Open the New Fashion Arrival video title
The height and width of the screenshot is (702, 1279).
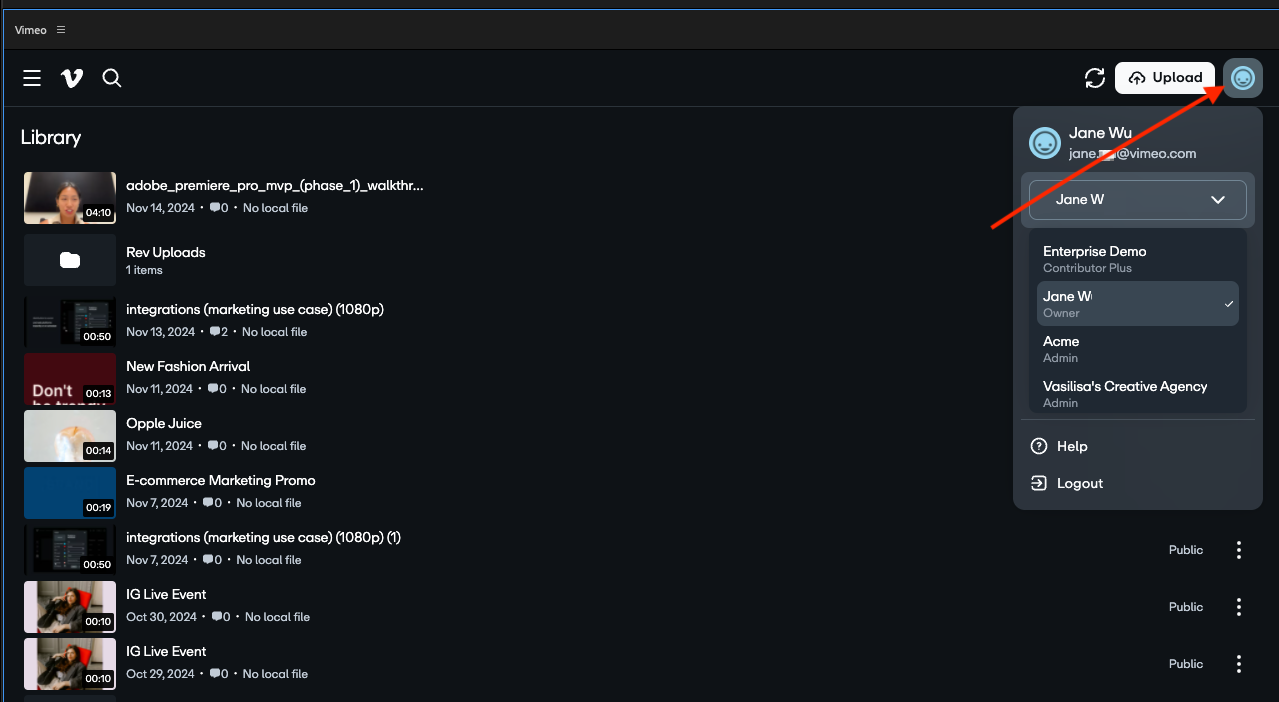click(x=188, y=366)
